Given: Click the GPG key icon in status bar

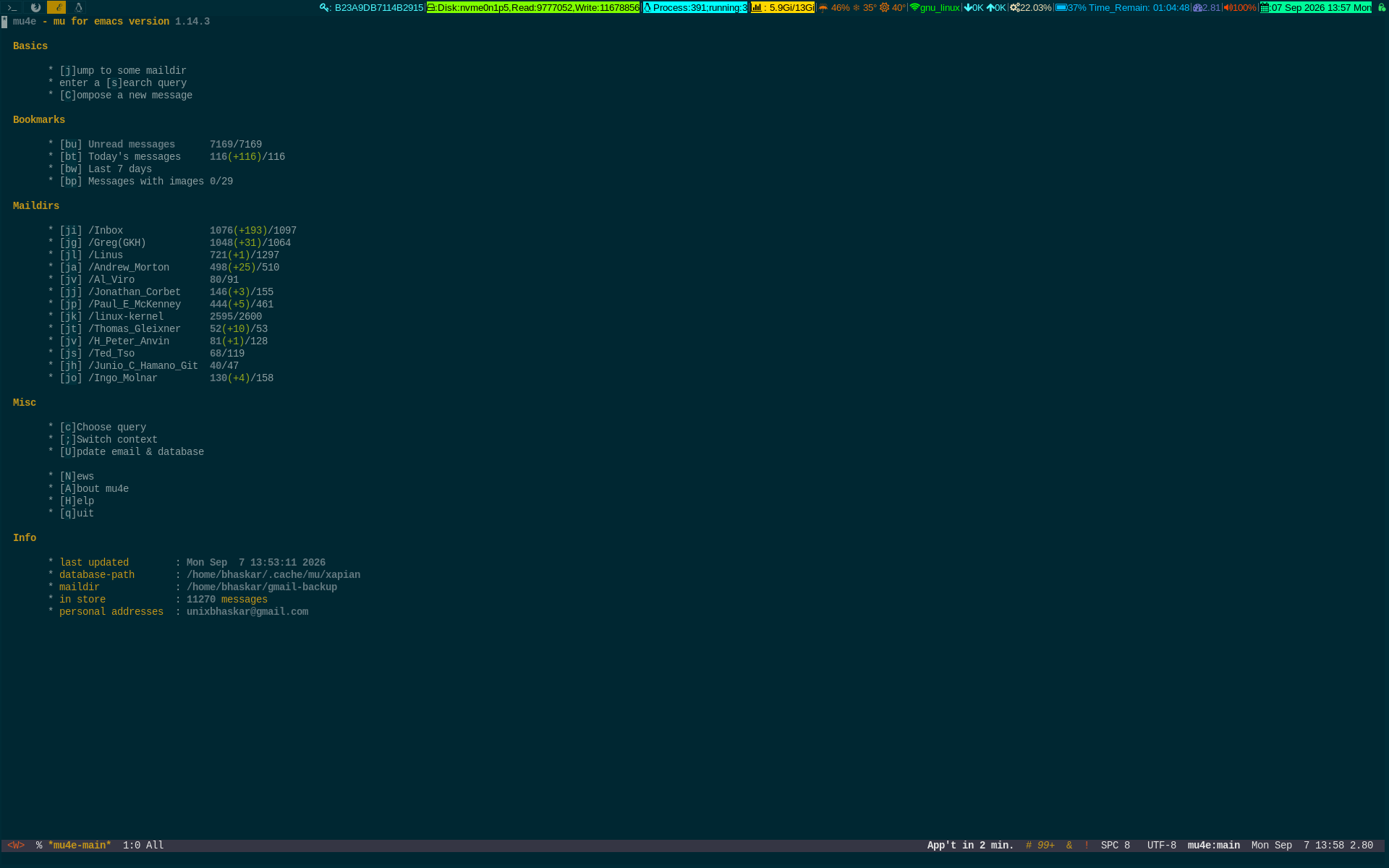Looking at the screenshot, I should click(324, 7).
